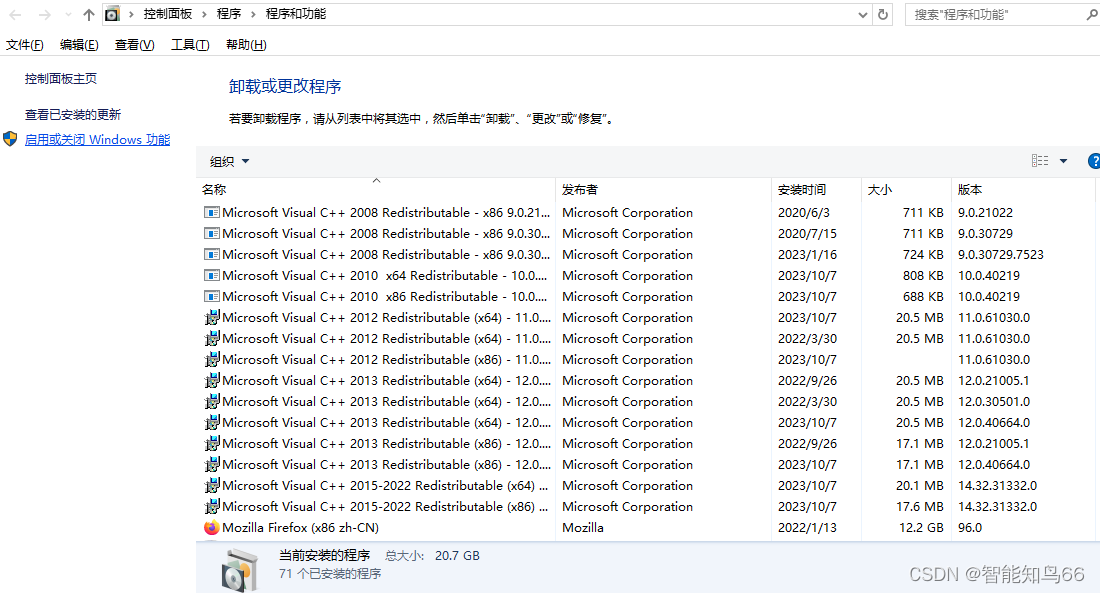Click icon of VC++ 2013 x64 version 12.0.21005.1
The width and height of the screenshot is (1100, 593).
(x=211, y=380)
